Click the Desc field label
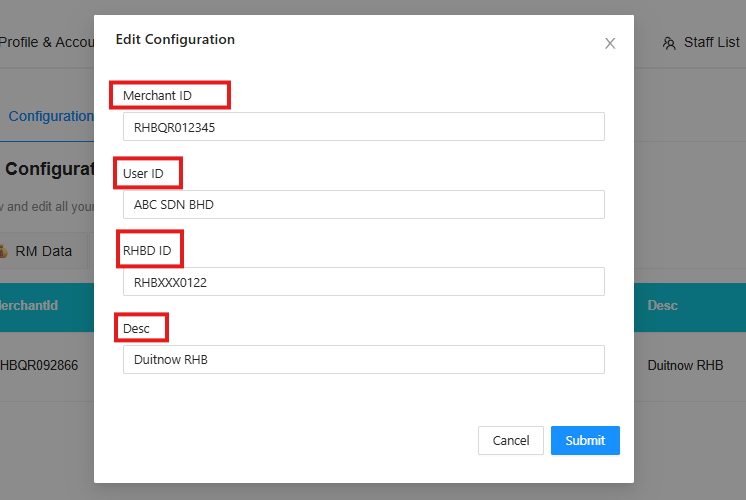Image resolution: width=746 pixels, height=500 pixels. click(136, 329)
